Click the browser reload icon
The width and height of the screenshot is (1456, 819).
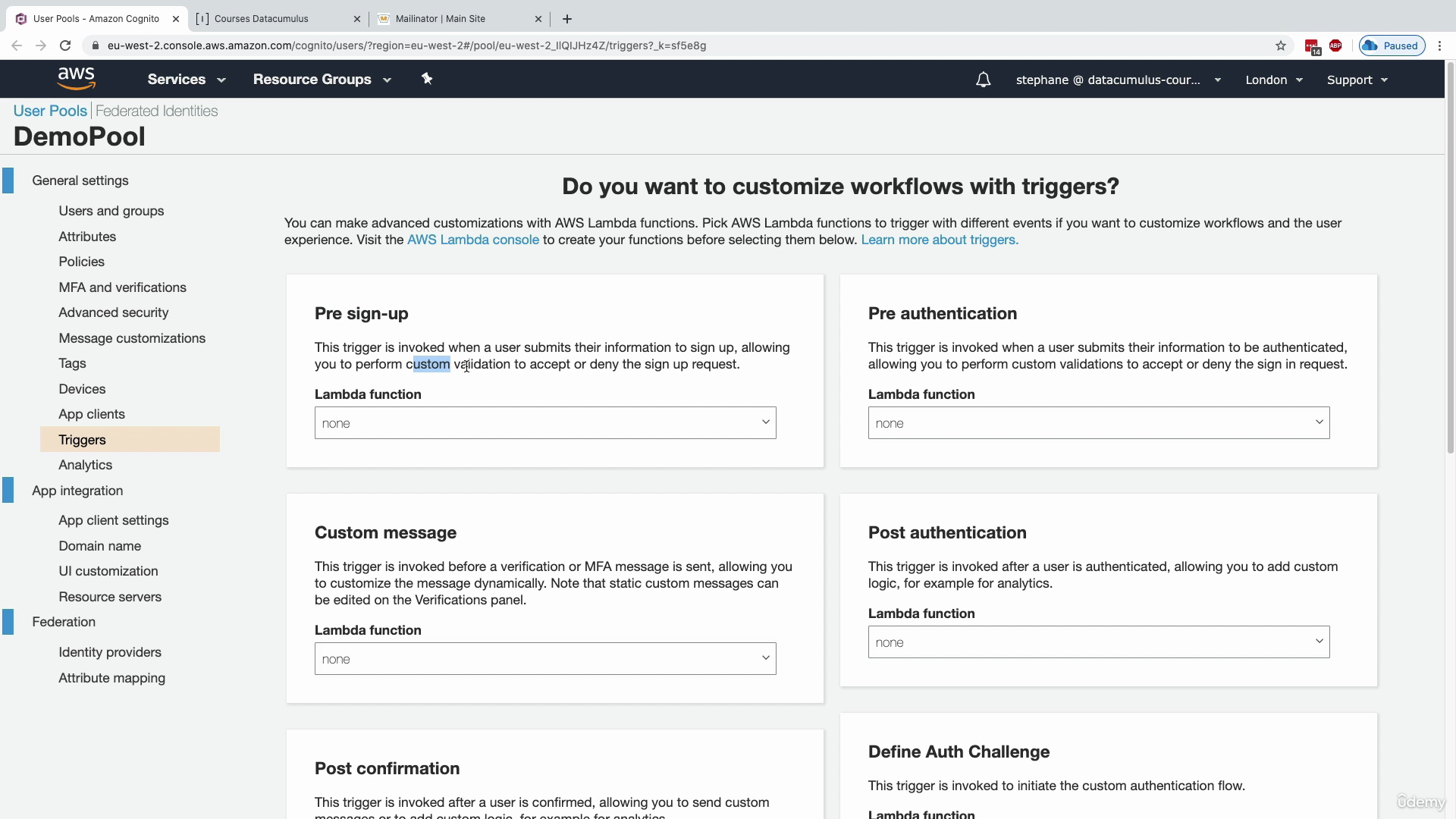tap(65, 45)
